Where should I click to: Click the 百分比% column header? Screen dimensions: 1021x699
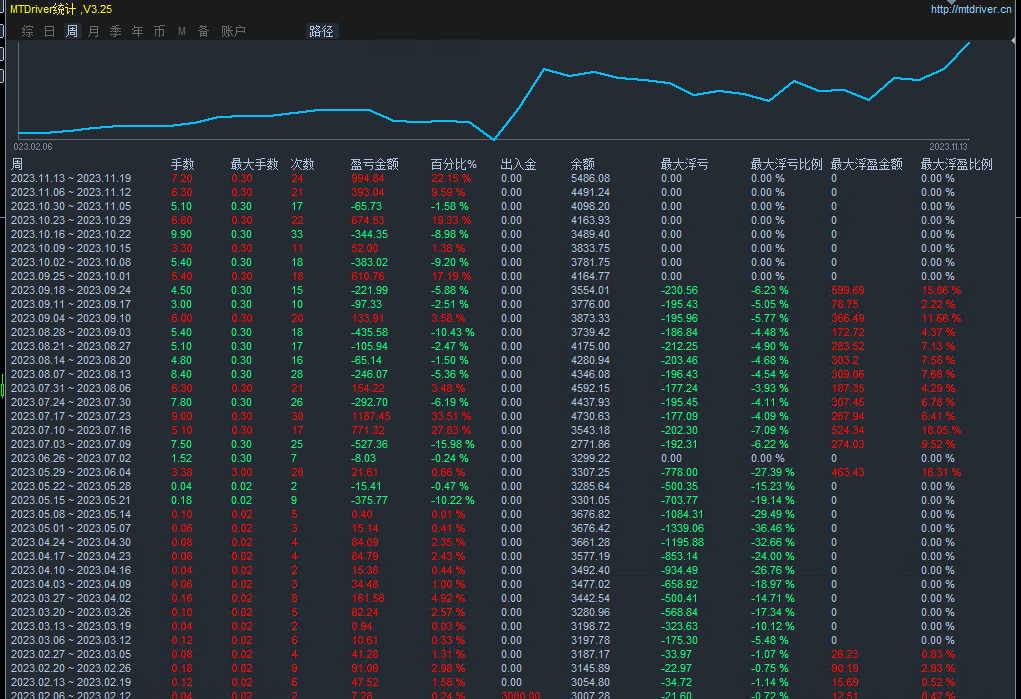pyautogui.click(x=453, y=164)
